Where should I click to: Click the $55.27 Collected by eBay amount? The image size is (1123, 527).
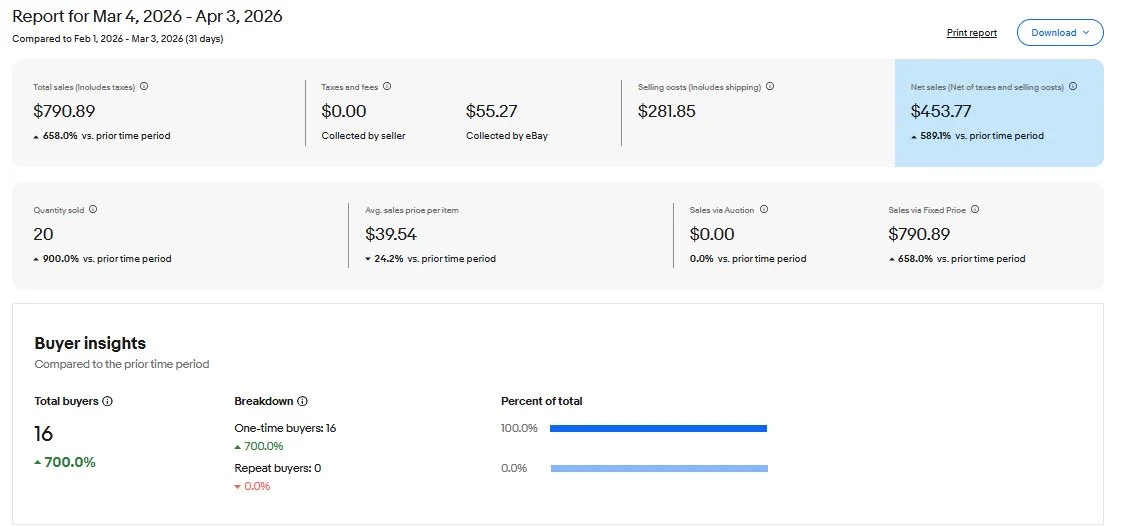(x=491, y=112)
